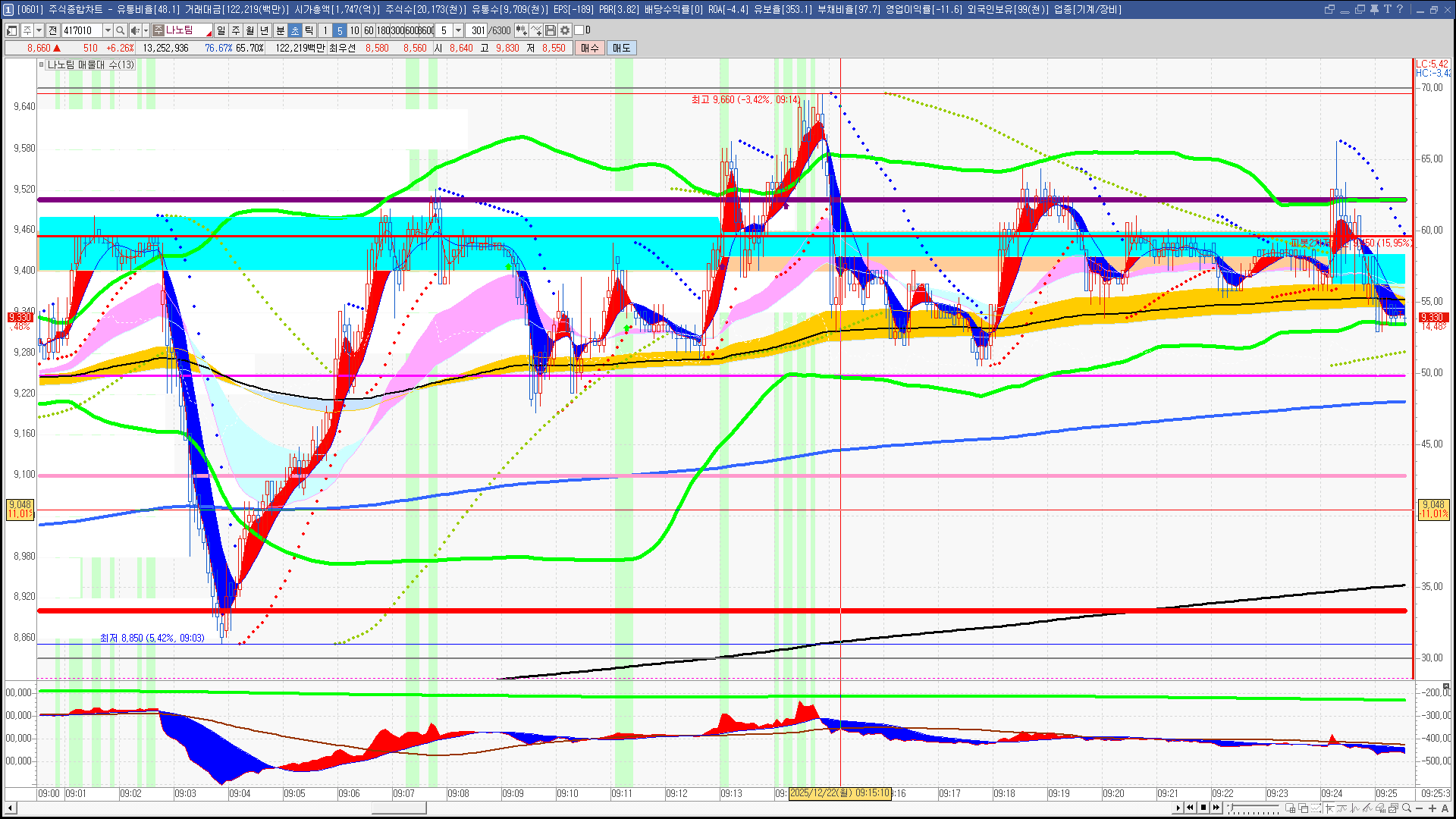The height and width of the screenshot is (819, 1456).
Task: Click the play button in bottom toolbar
Action: [1178, 808]
